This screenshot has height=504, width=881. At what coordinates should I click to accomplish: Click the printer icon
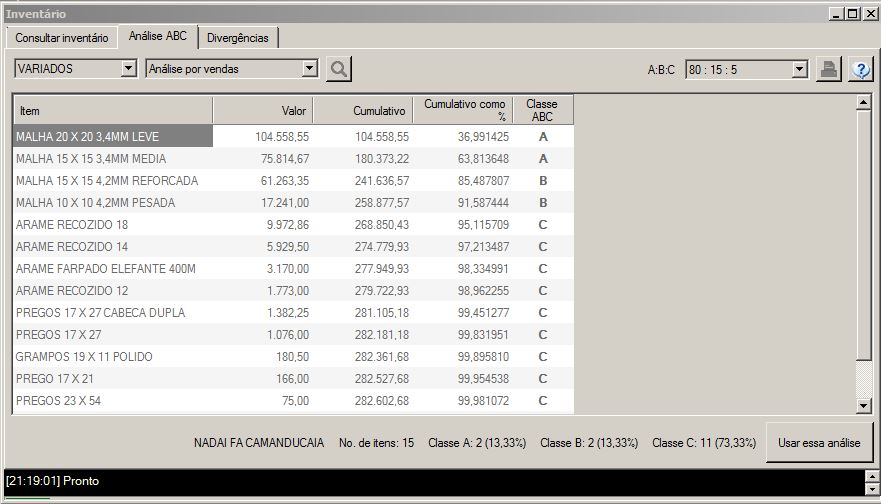(828, 69)
